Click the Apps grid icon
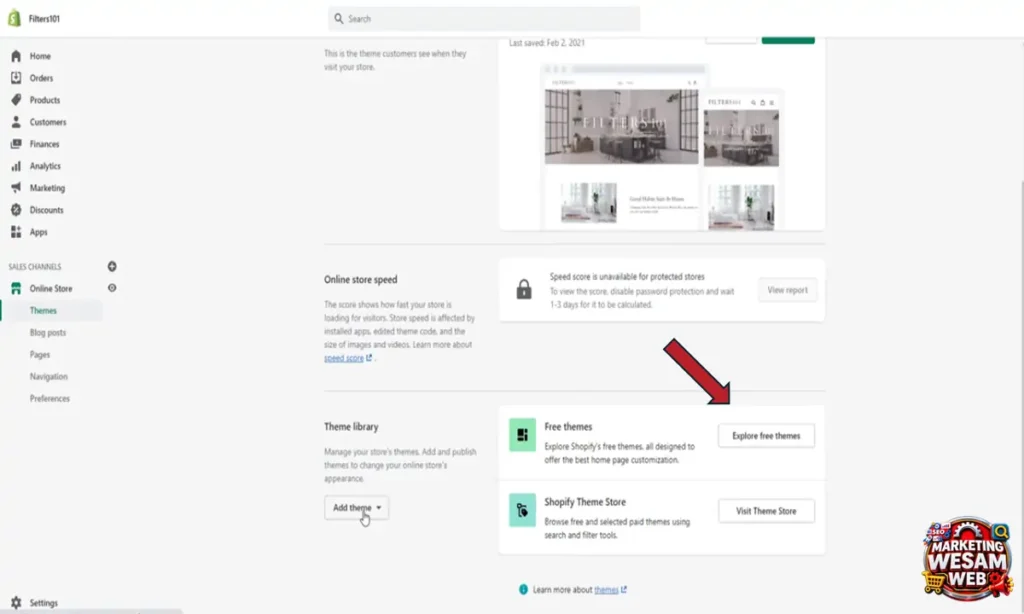1024x614 pixels. coord(16,232)
